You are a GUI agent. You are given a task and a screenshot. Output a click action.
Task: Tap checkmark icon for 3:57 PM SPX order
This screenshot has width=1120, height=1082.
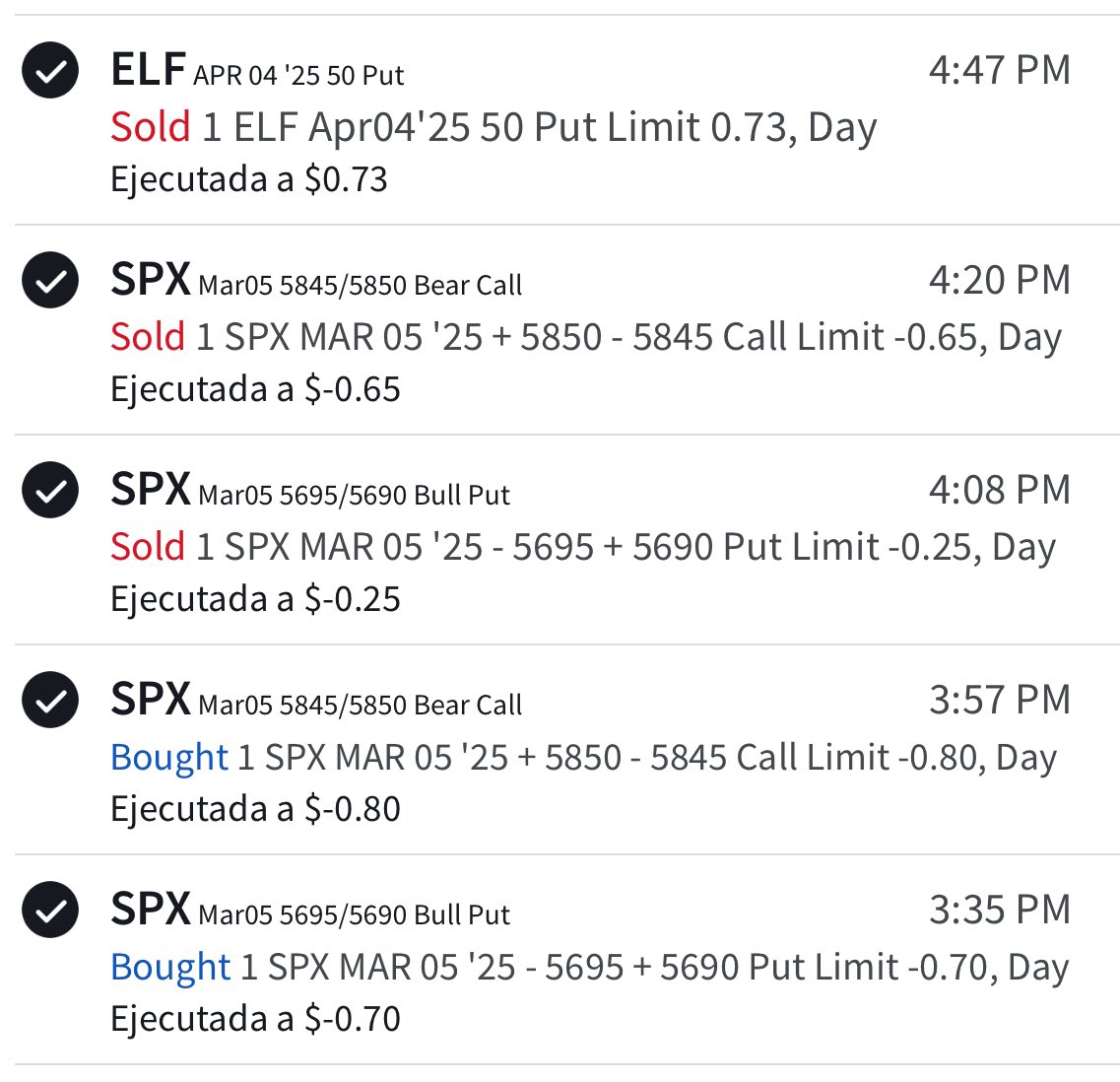(50, 700)
